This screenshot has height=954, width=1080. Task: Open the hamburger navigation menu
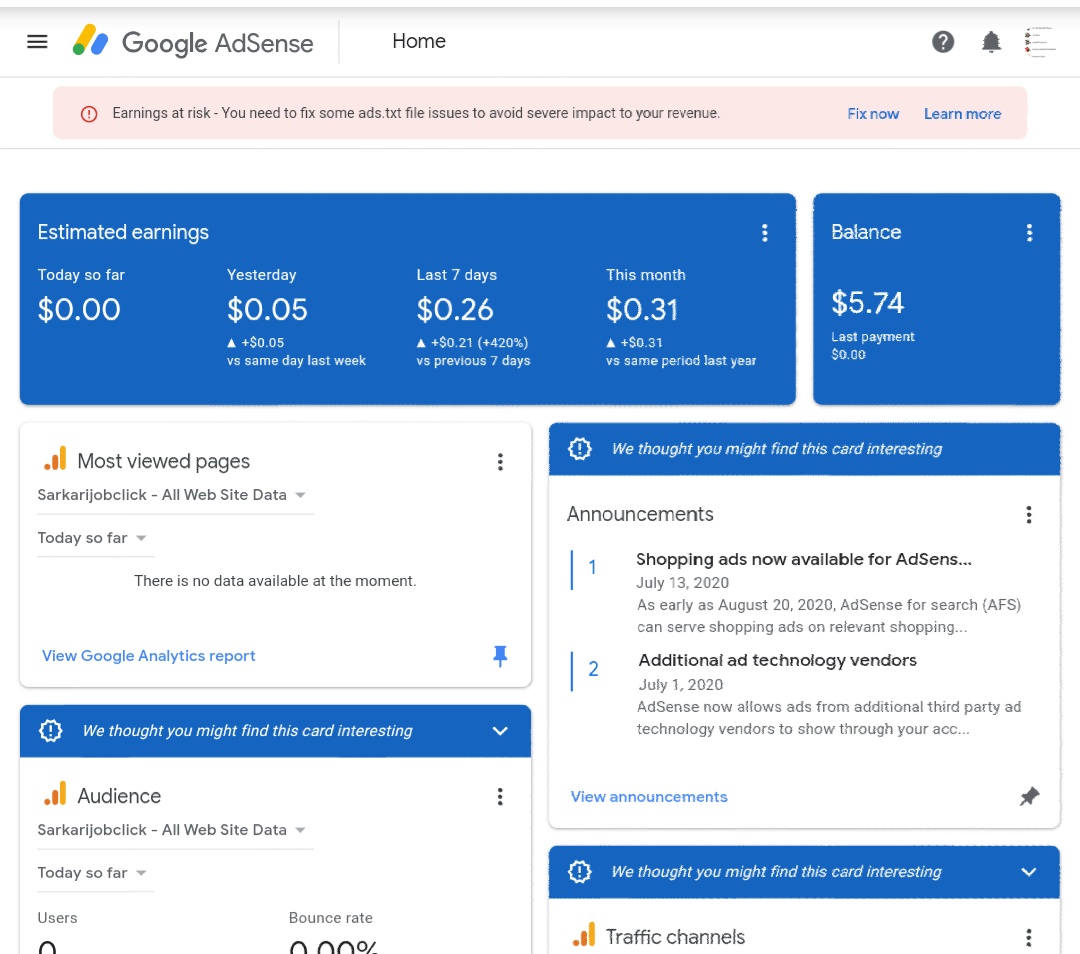point(37,42)
